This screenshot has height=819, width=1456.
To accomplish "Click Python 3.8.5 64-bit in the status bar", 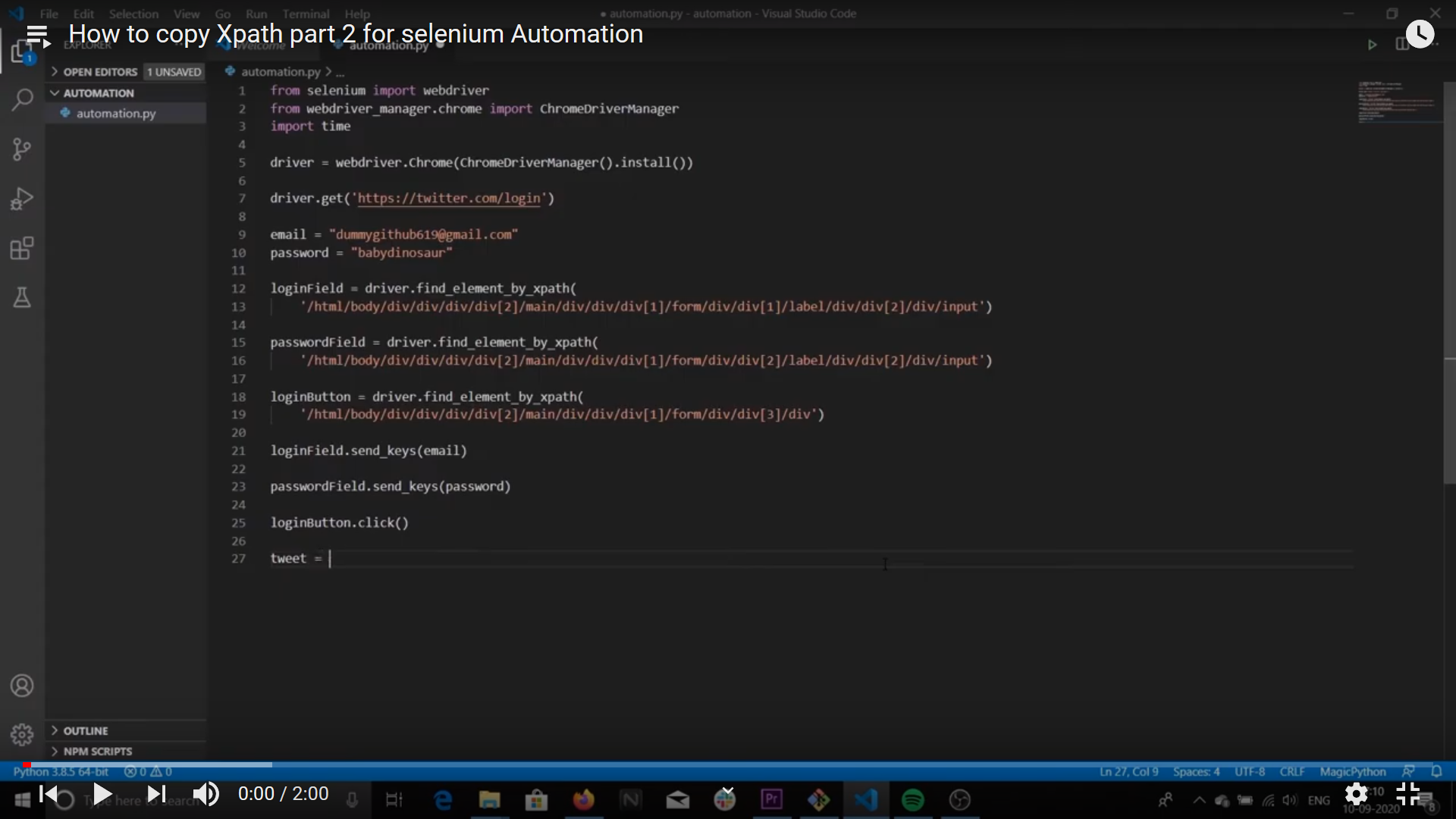I will [61, 771].
